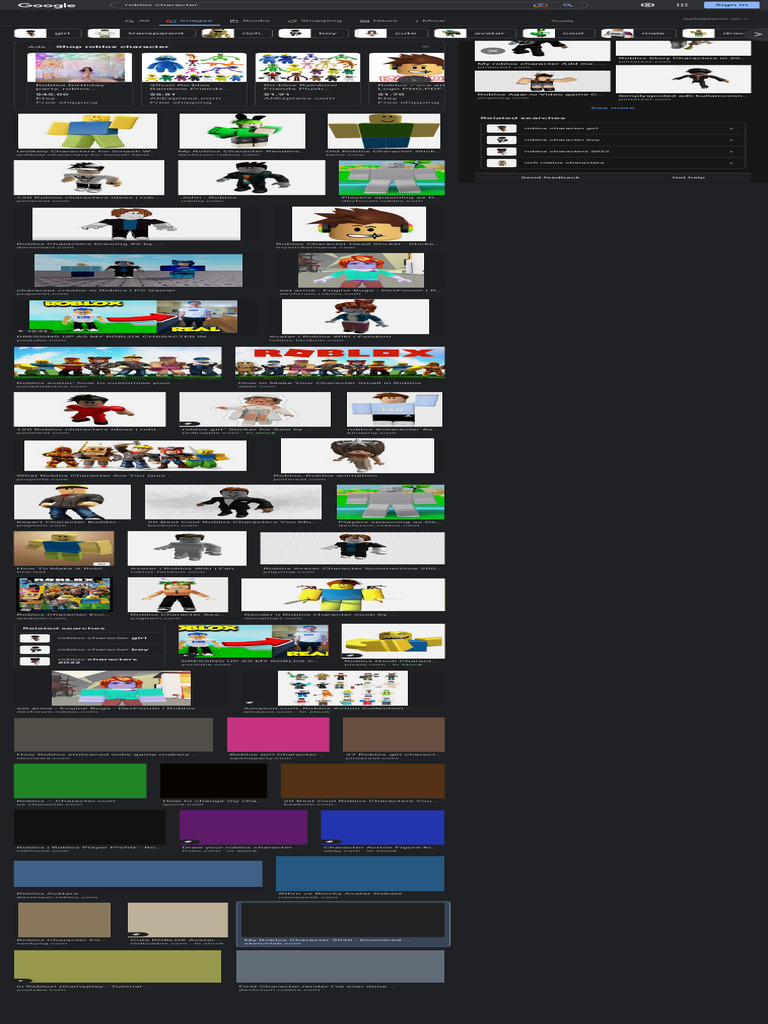Image resolution: width=768 pixels, height=1024 pixels.
Task: Expand side panel 'roblox character boy' arrow
Action: [x=731, y=140]
